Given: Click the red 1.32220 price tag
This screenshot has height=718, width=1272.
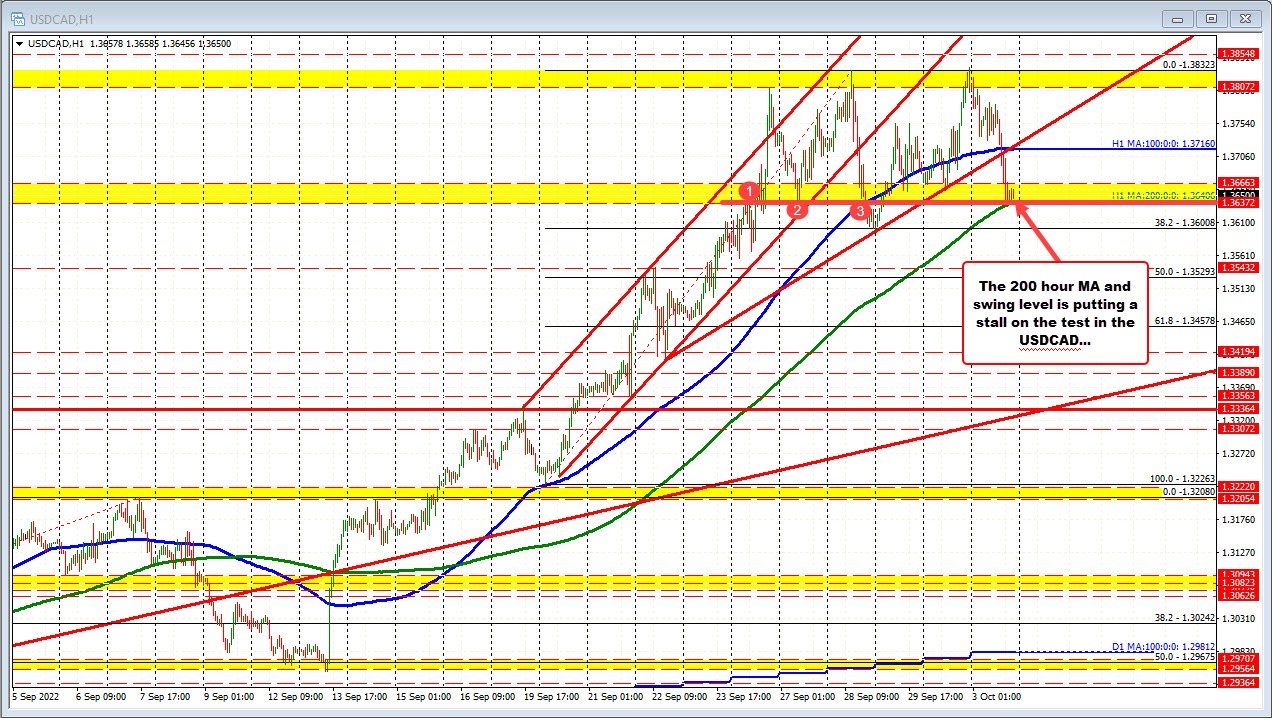Looking at the screenshot, I should click(1239, 486).
